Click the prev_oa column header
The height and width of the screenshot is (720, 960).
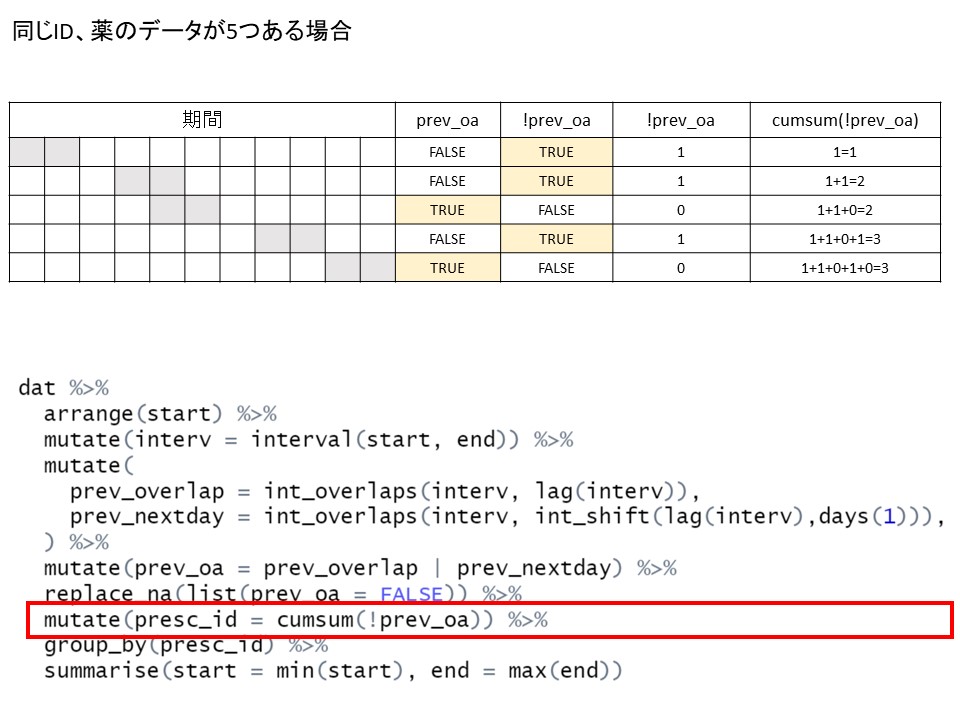pos(447,120)
